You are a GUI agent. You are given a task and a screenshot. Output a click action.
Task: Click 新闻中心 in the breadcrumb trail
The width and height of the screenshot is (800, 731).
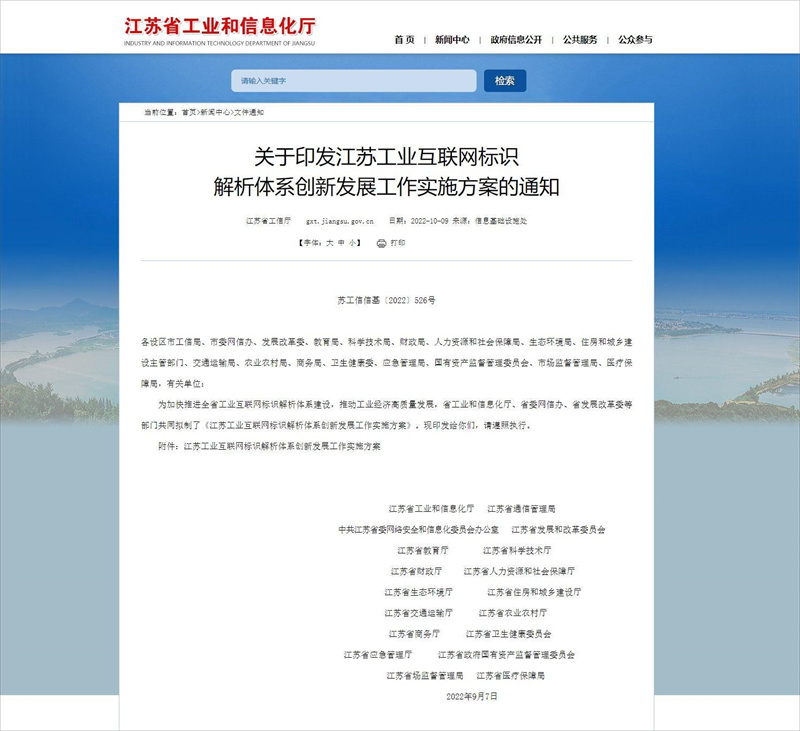coord(215,113)
